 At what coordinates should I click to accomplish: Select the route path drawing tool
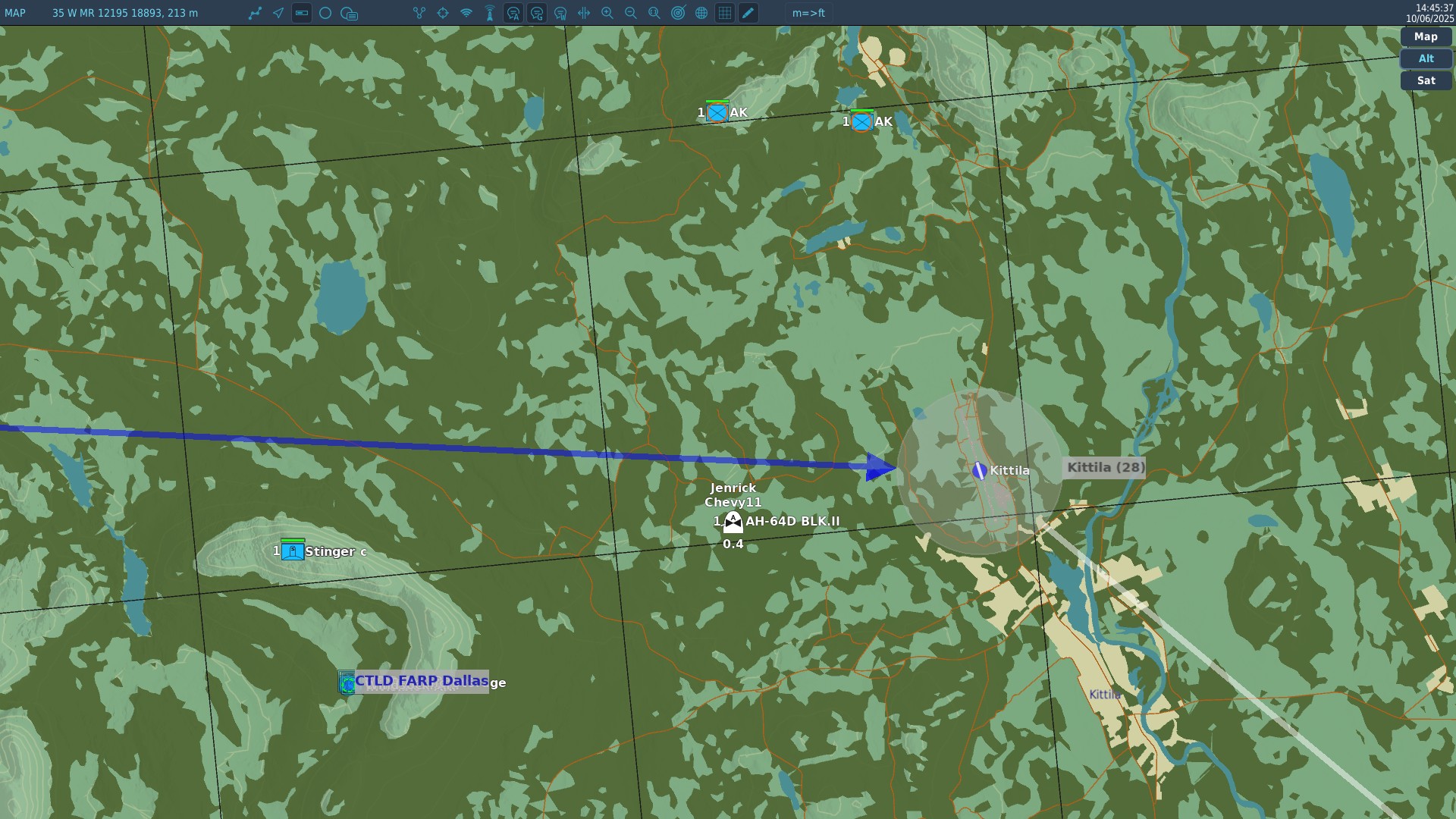pyautogui.click(x=255, y=13)
